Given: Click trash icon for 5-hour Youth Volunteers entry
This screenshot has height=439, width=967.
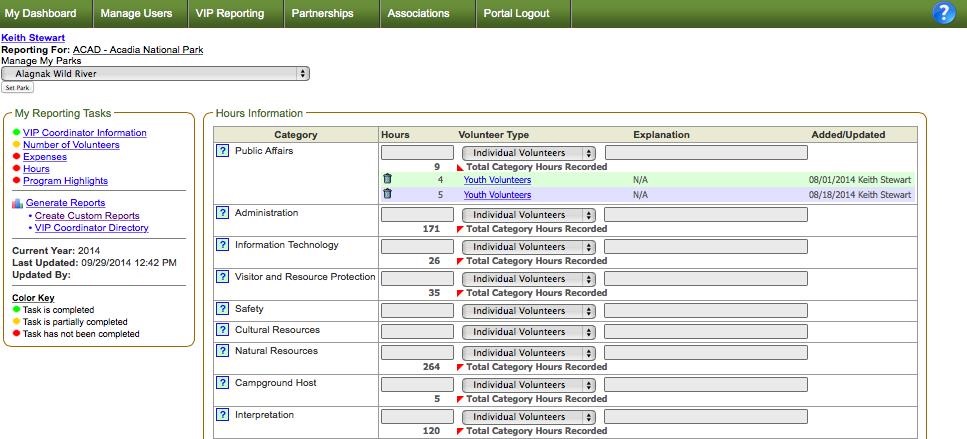Looking at the screenshot, I should pyautogui.click(x=388, y=194).
